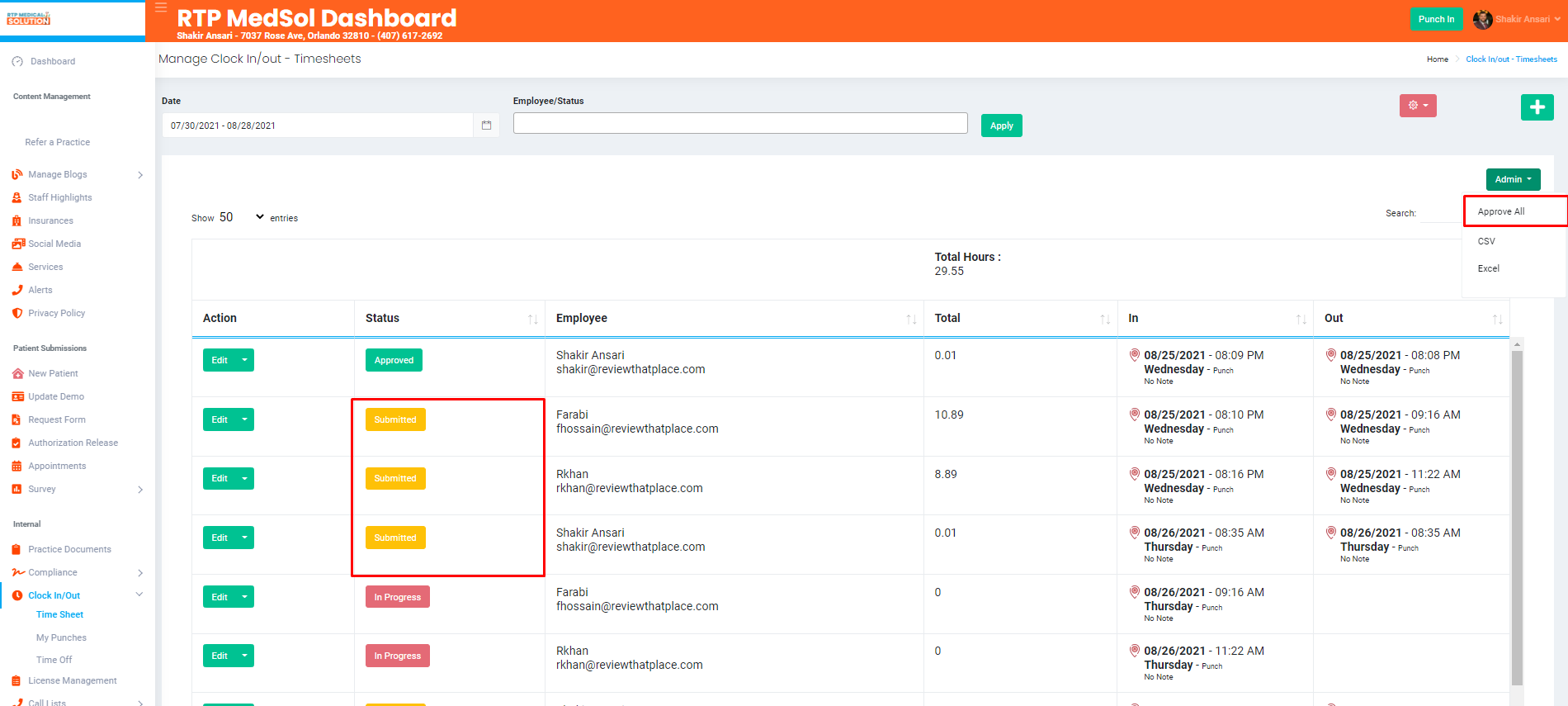Expand the Manage Blogs submenu chevron
This screenshot has height=706, width=1568.
click(x=140, y=175)
